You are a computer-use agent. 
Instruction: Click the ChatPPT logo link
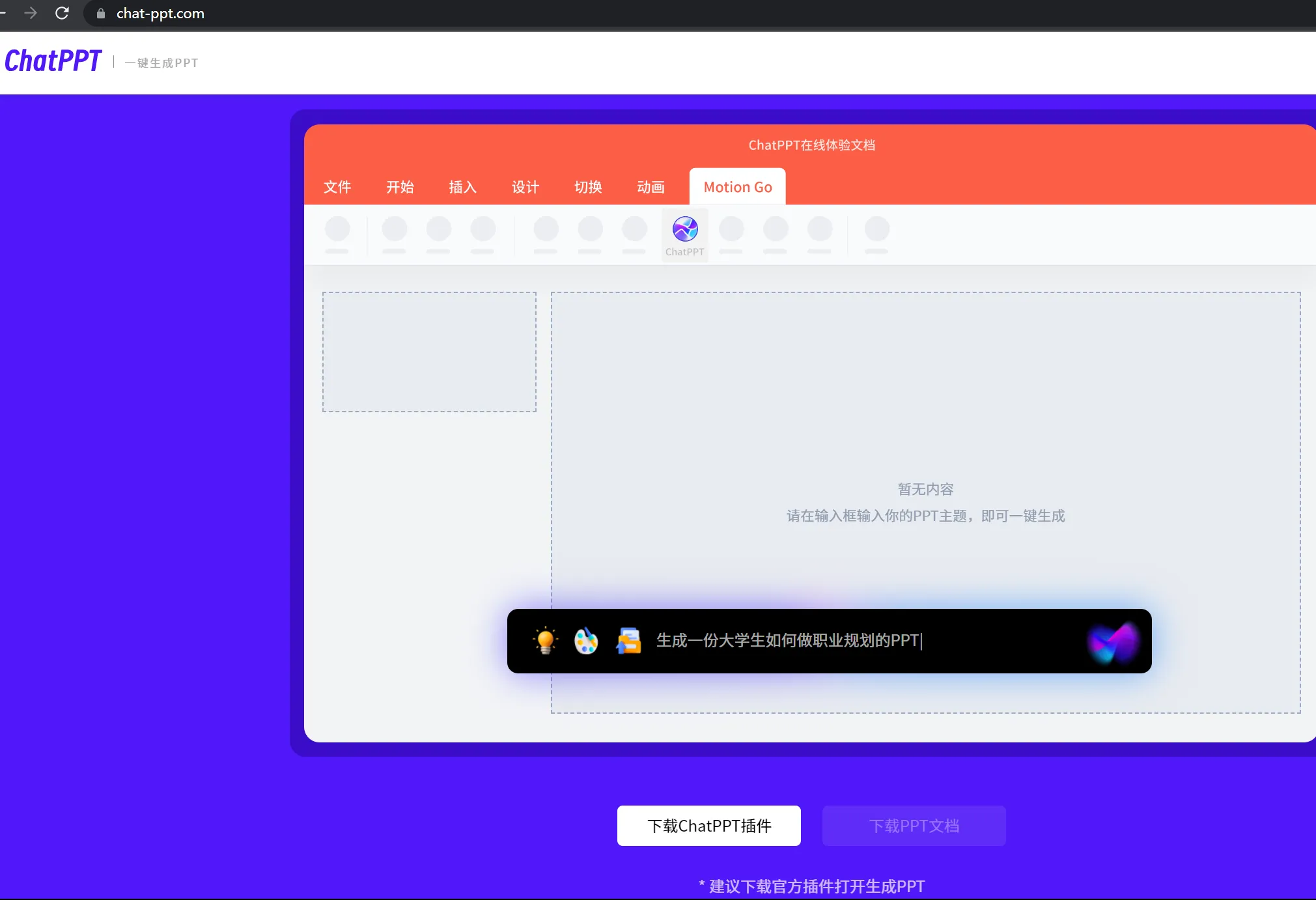coord(53,61)
